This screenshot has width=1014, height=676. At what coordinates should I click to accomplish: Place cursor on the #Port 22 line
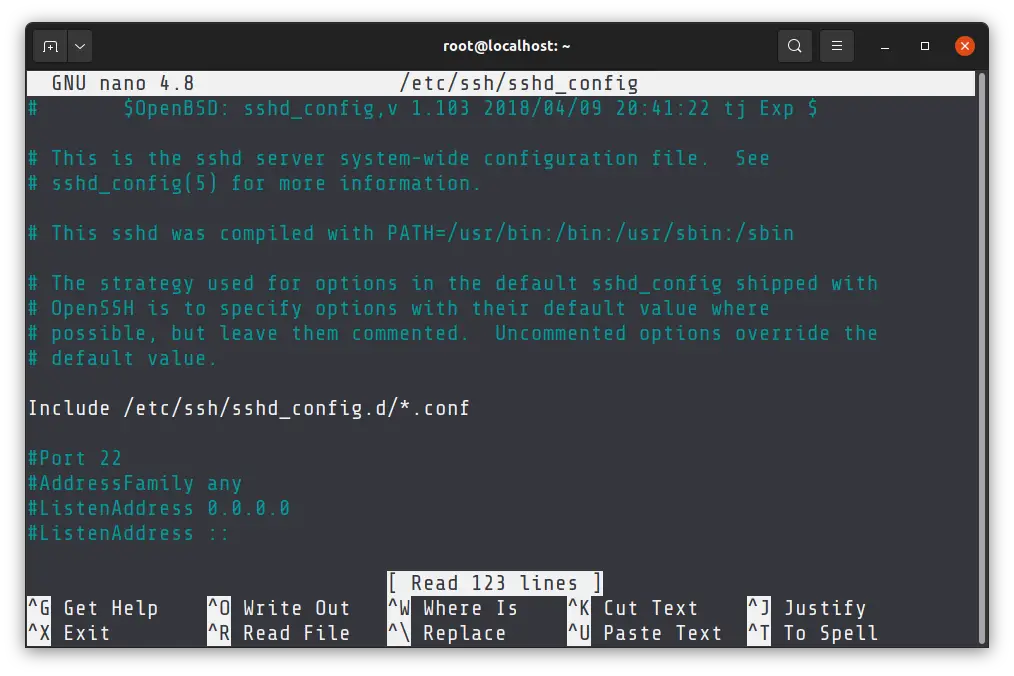pos(75,458)
